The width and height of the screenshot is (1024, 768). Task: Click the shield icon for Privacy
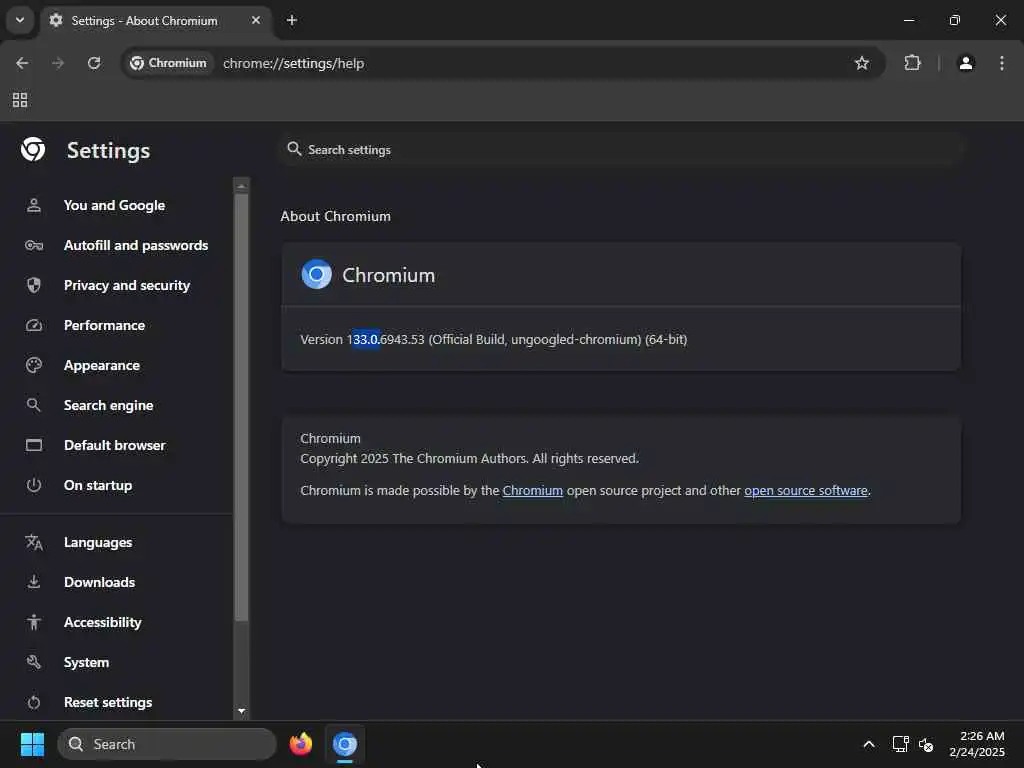(34, 285)
